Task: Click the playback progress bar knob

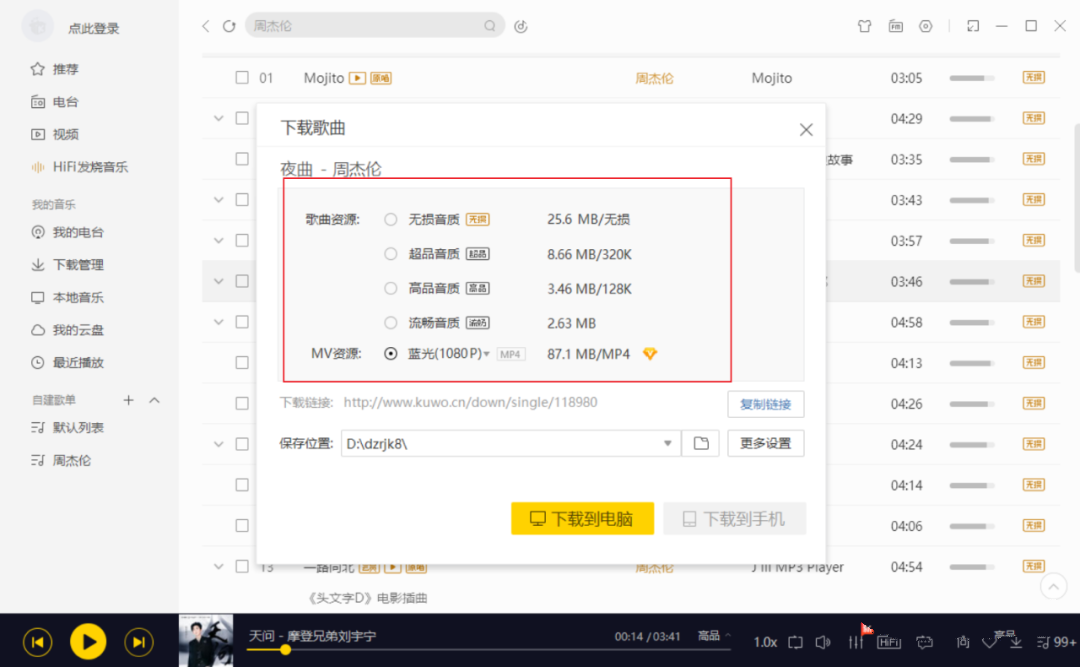Action: click(284, 650)
